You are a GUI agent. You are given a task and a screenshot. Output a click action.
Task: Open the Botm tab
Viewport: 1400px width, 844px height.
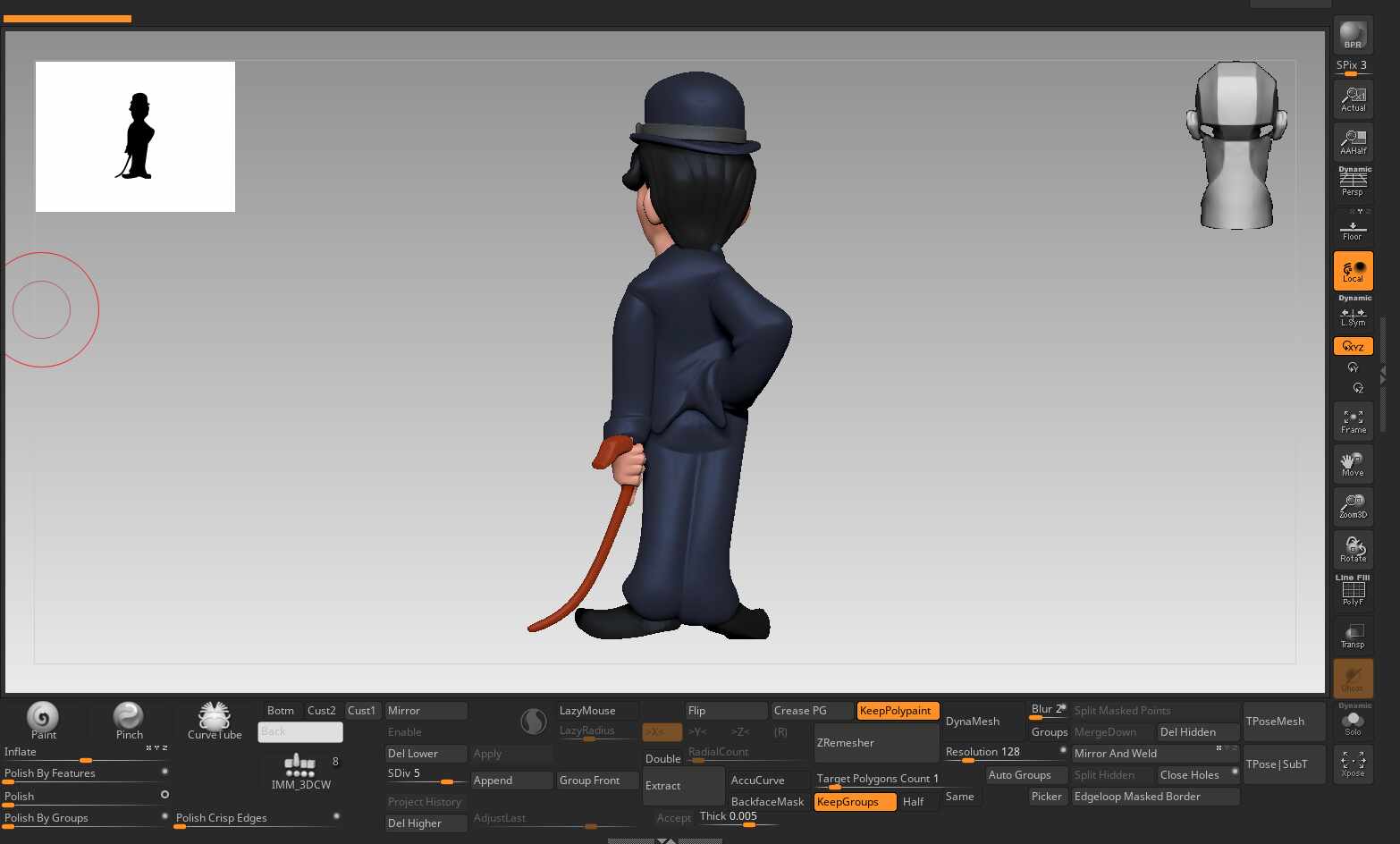280,711
